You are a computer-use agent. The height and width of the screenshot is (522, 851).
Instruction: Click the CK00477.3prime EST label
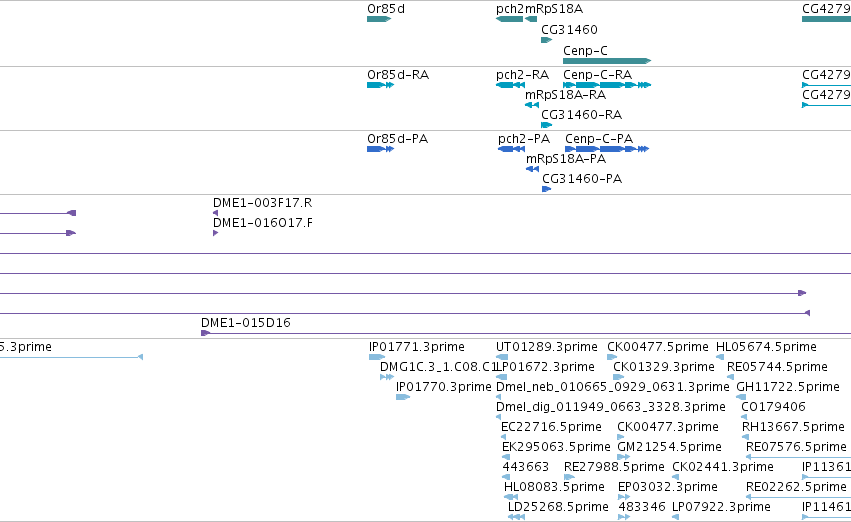pyautogui.click(x=668, y=427)
